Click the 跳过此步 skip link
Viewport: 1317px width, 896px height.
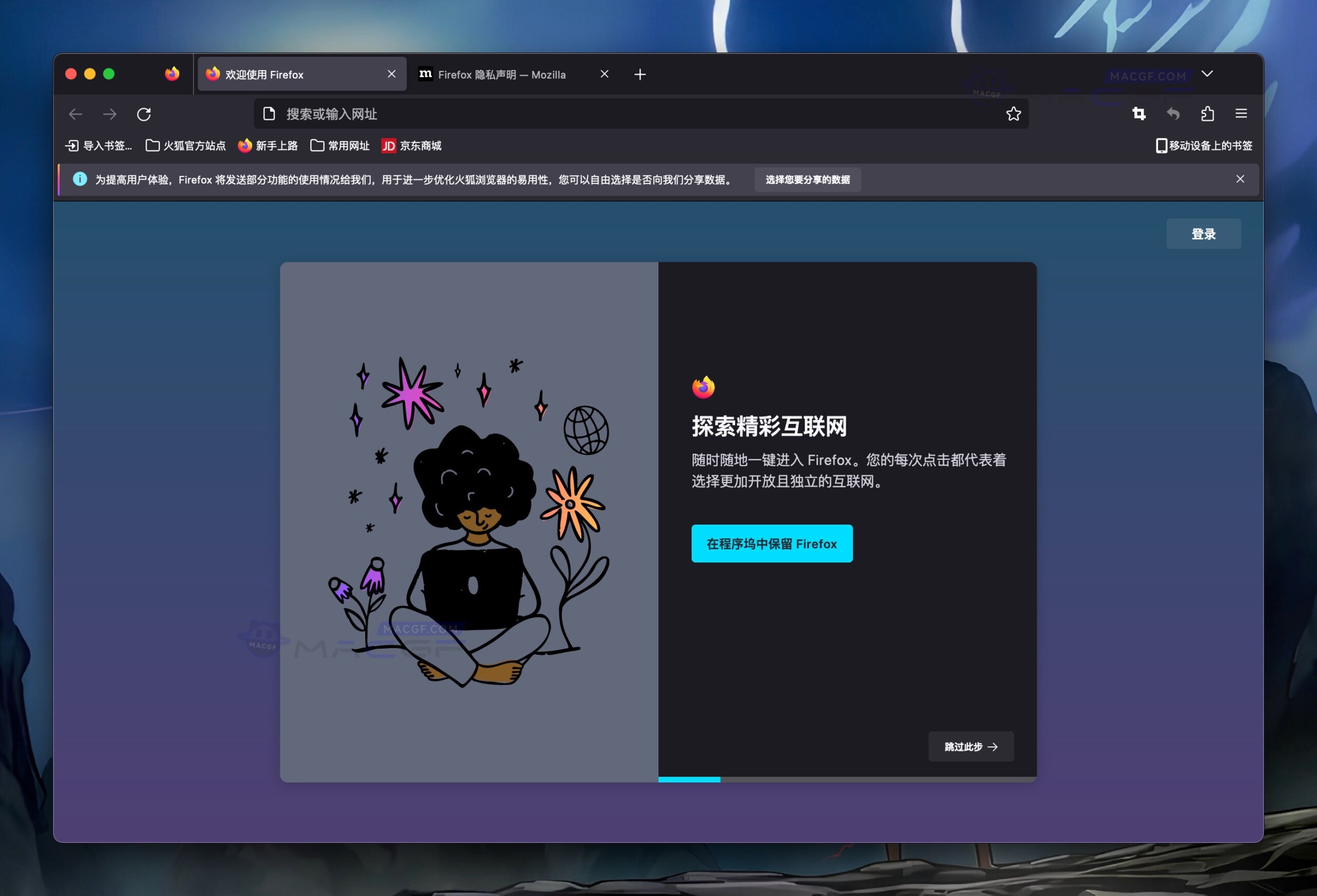[970, 746]
